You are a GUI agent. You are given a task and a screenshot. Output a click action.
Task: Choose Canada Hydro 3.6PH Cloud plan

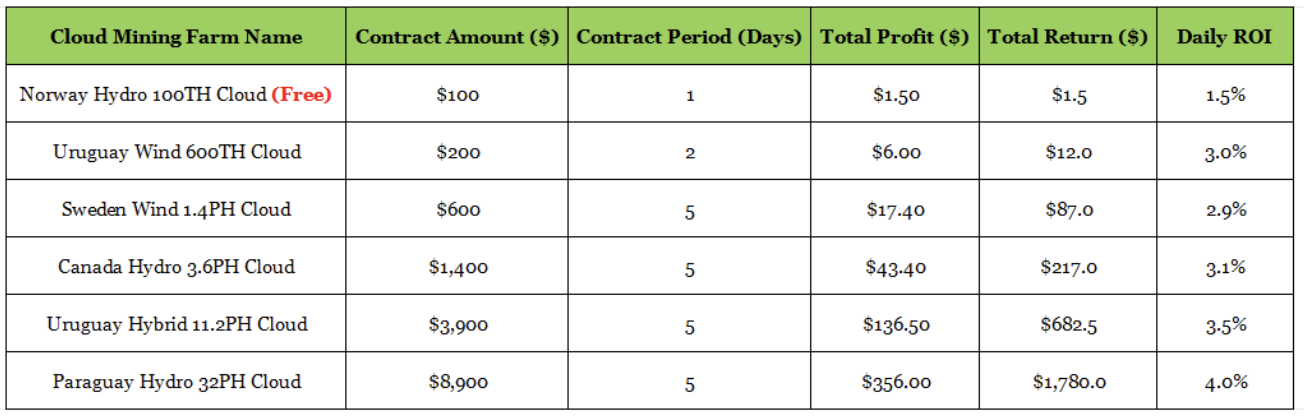pyautogui.click(x=177, y=267)
